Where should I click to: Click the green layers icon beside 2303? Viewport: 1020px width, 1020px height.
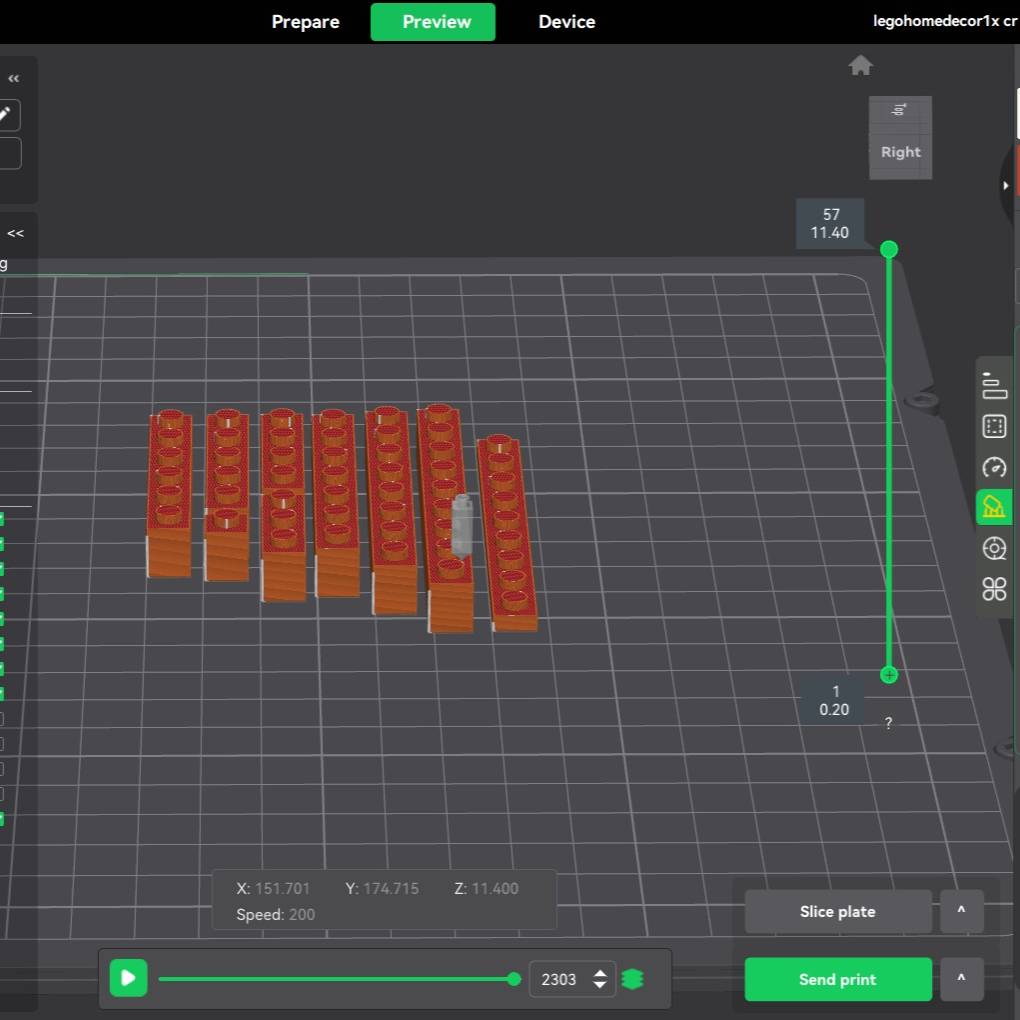point(632,979)
